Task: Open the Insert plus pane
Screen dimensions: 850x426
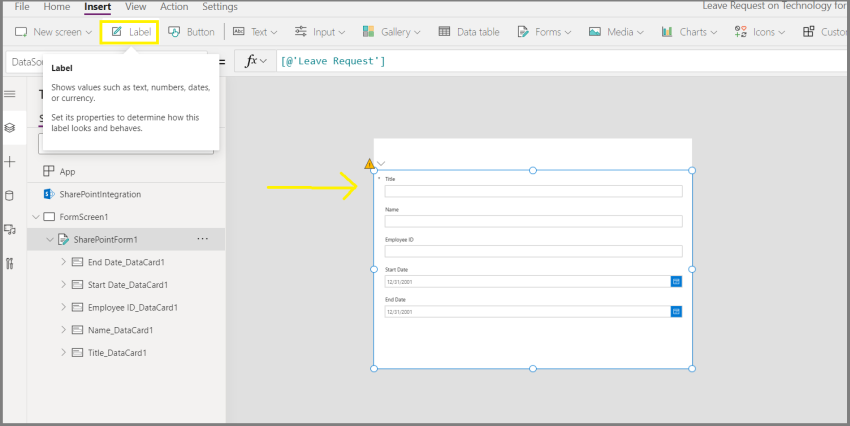Action: [x=10, y=162]
